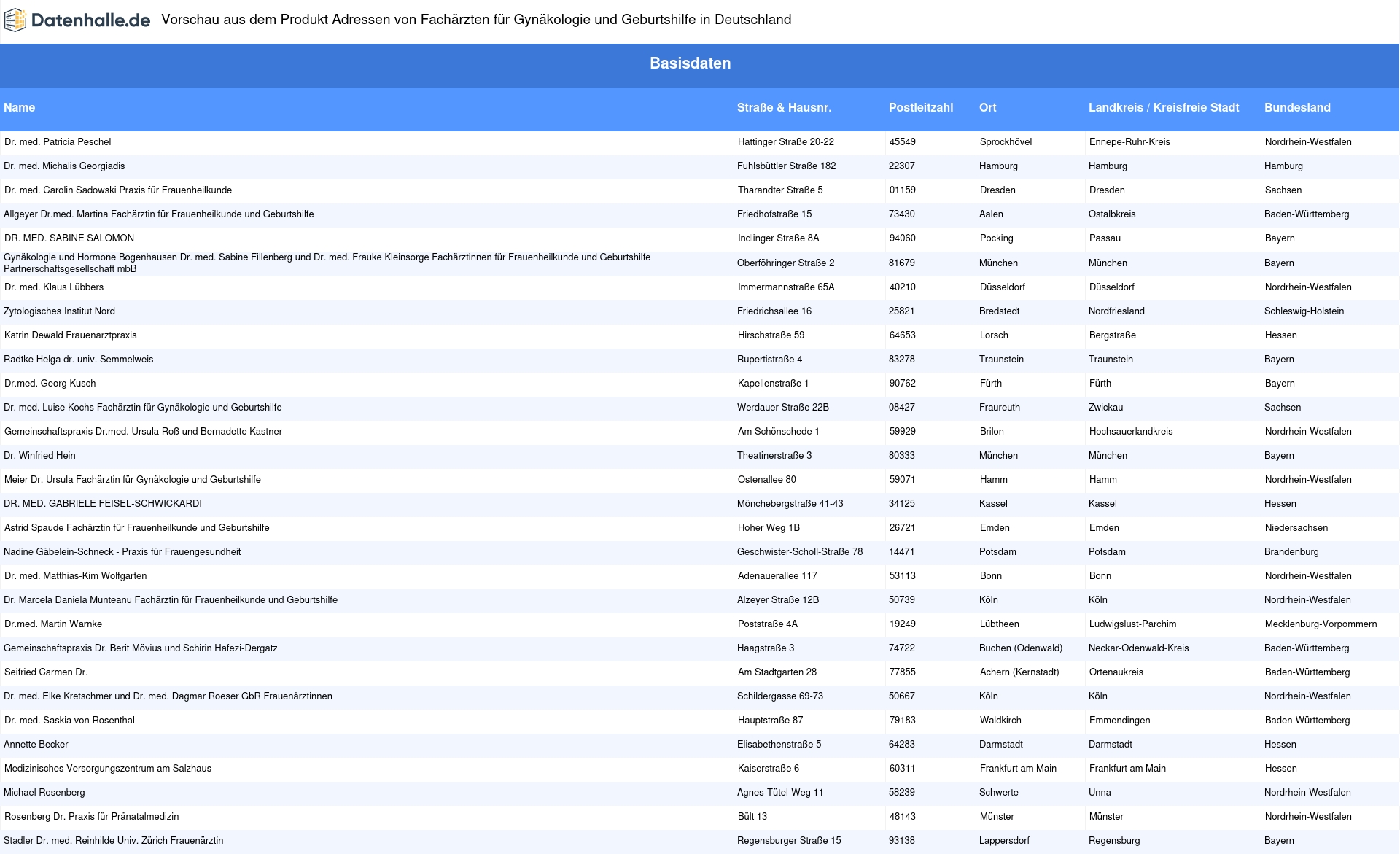Click address Oberföhringer Straße 2
The height and width of the screenshot is (854, 1400).
[786, 263]
